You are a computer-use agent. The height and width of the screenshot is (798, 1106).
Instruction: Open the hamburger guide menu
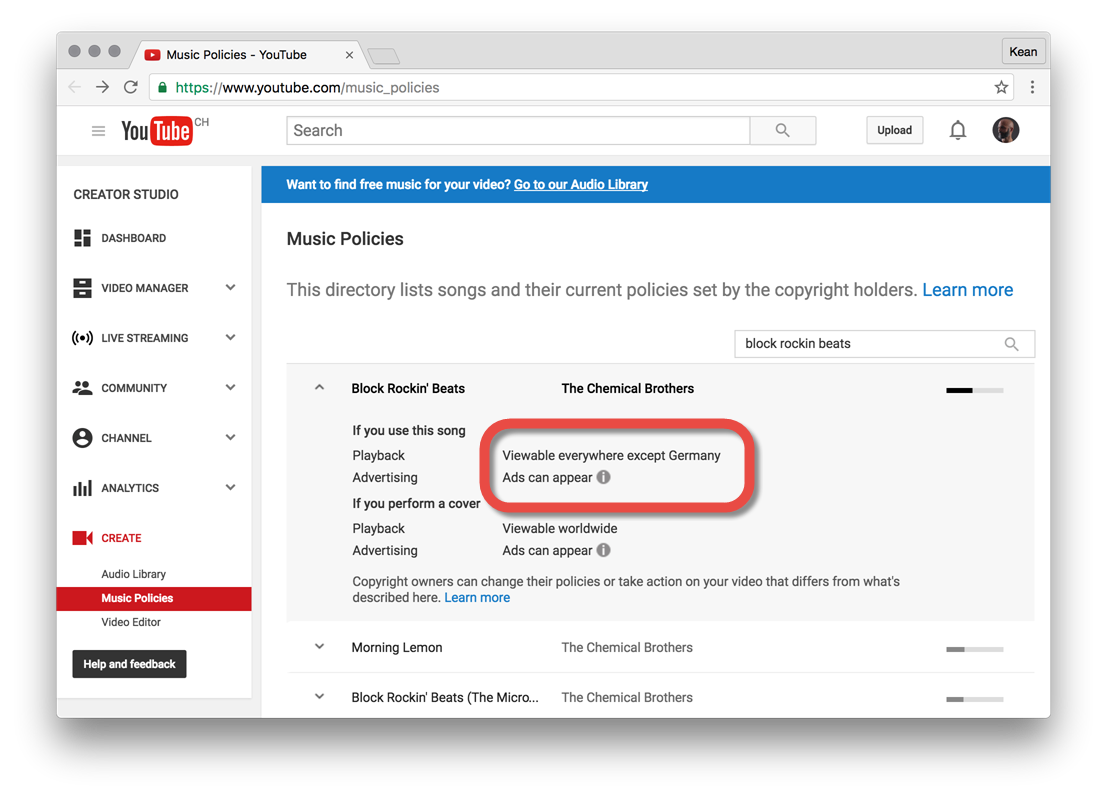click(x=98, y=131)
